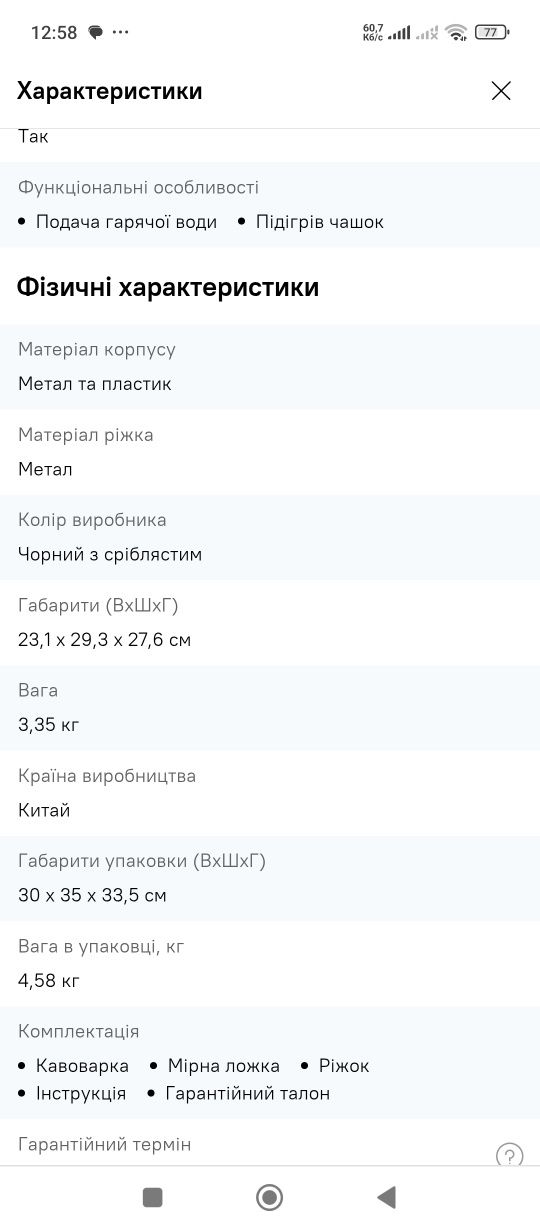Tap the Гарантійний термін row label
Screen dimensions: 540x1230
[x=104, y=1144]
